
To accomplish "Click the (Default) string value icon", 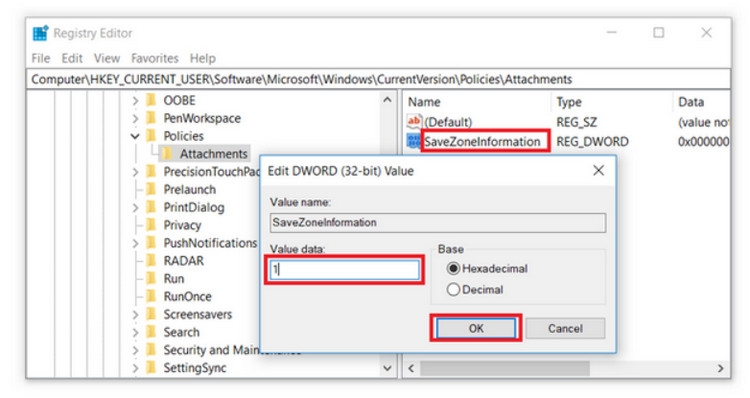I will tap(414, 122).
